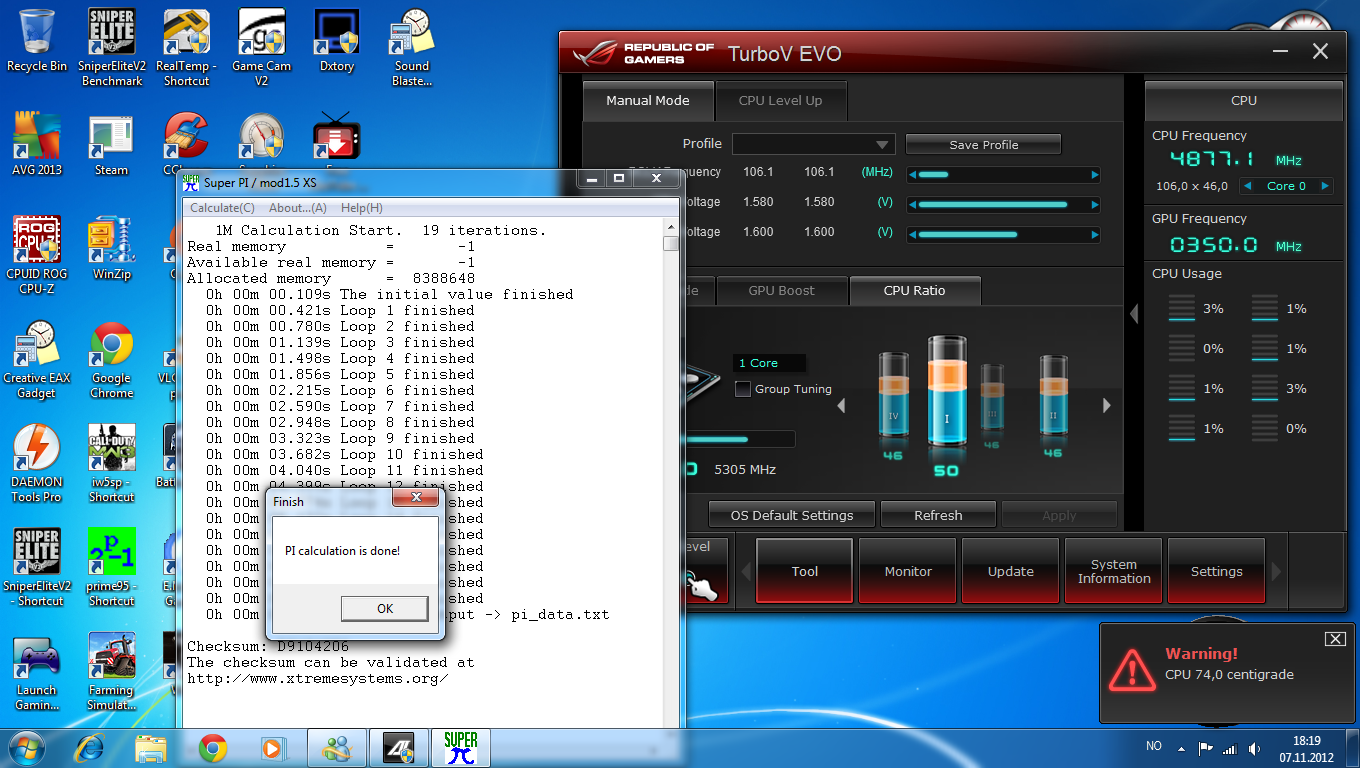
Task: Show more items in TurboV bottom menu
Action: pos(1275,572)
